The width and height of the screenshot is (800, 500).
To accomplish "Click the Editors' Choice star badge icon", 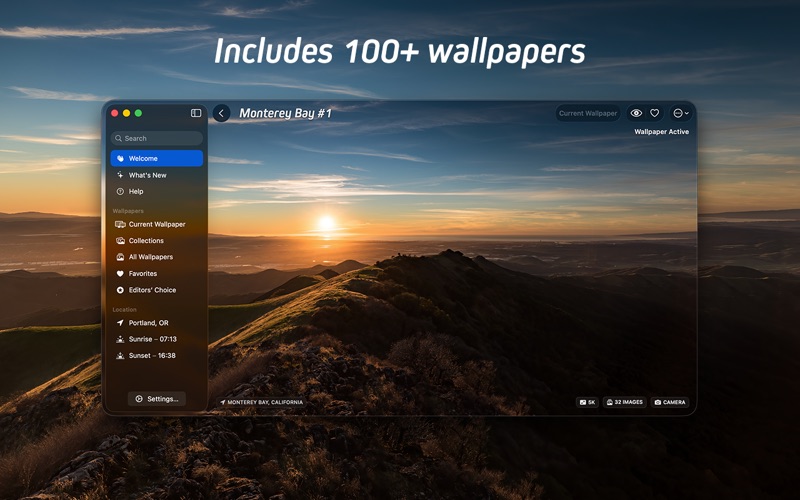I will 120,290.
